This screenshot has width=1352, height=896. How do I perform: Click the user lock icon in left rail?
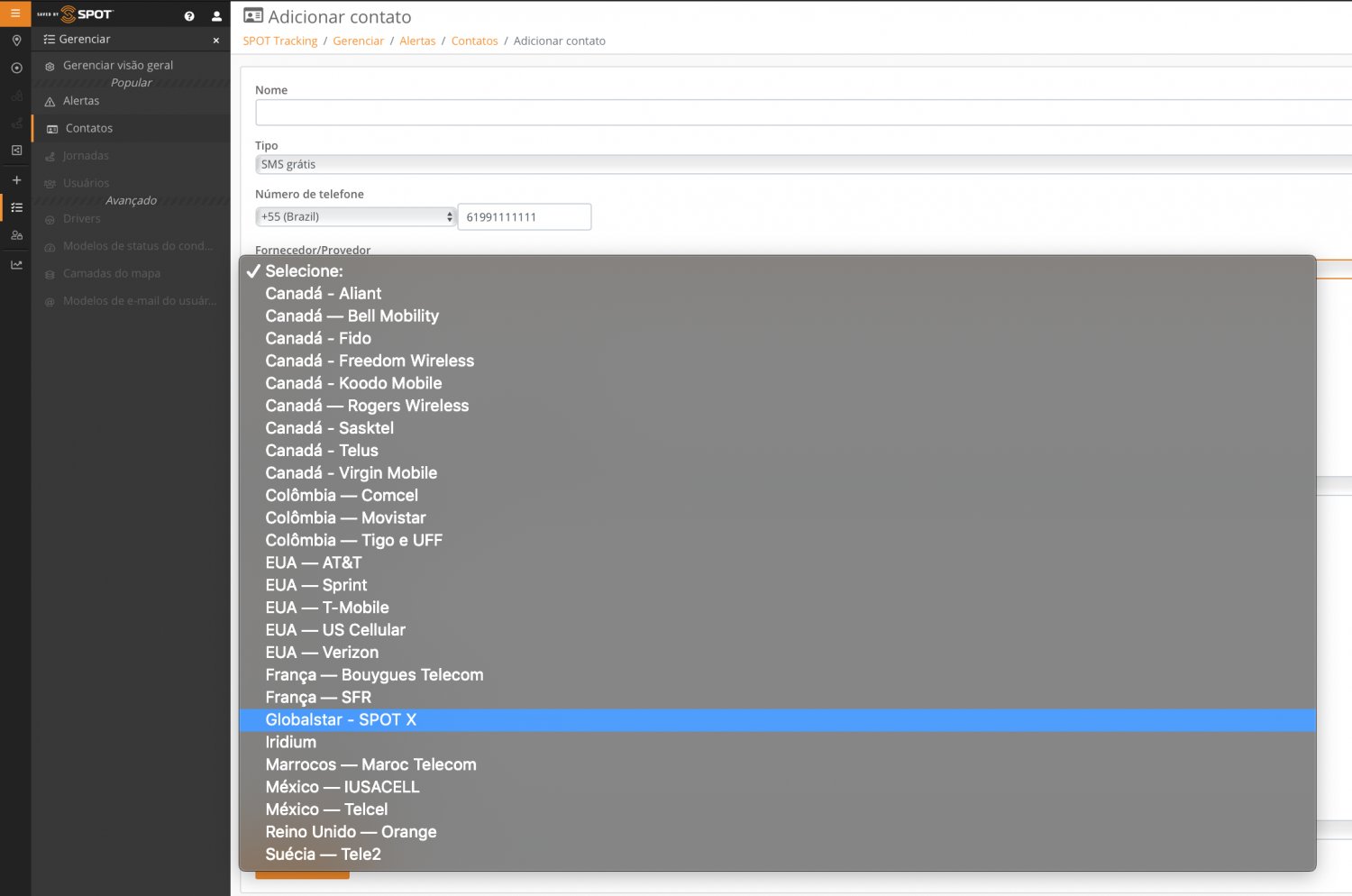(x=16, y=235)
